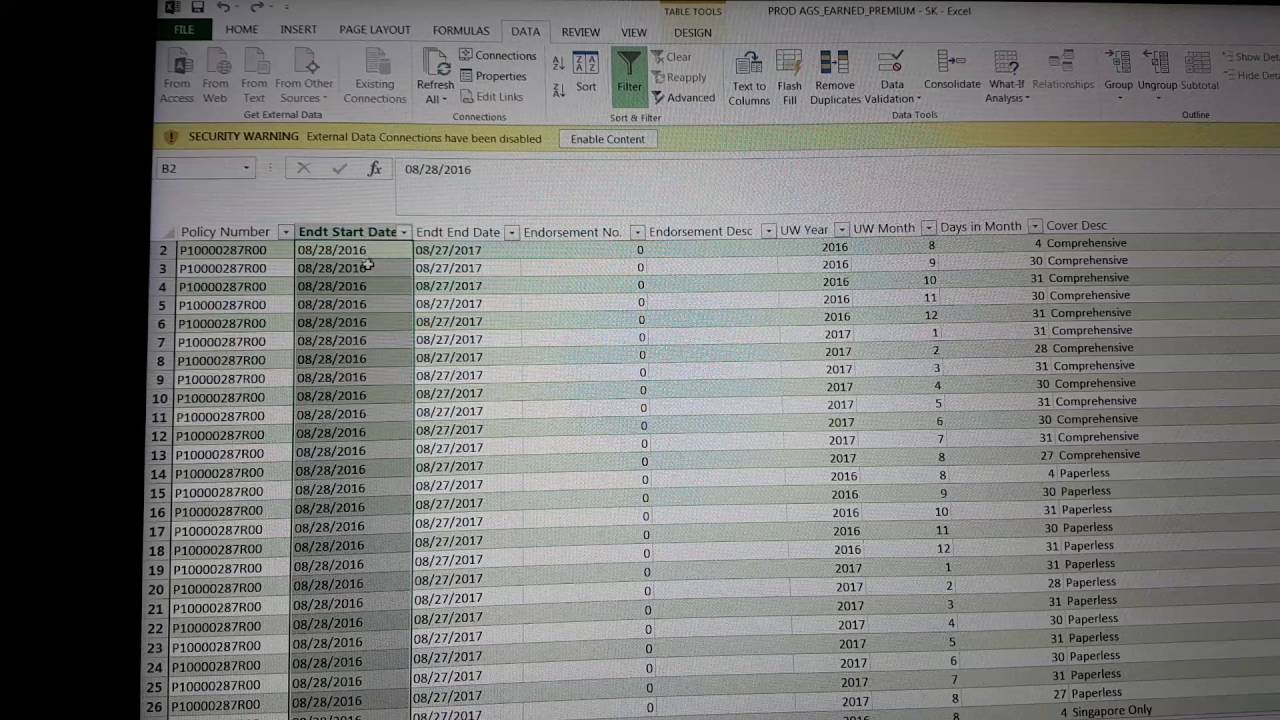Reapply the filter
The width and height of the screenshot is (1280, 720).
click(x=679, y=77)
